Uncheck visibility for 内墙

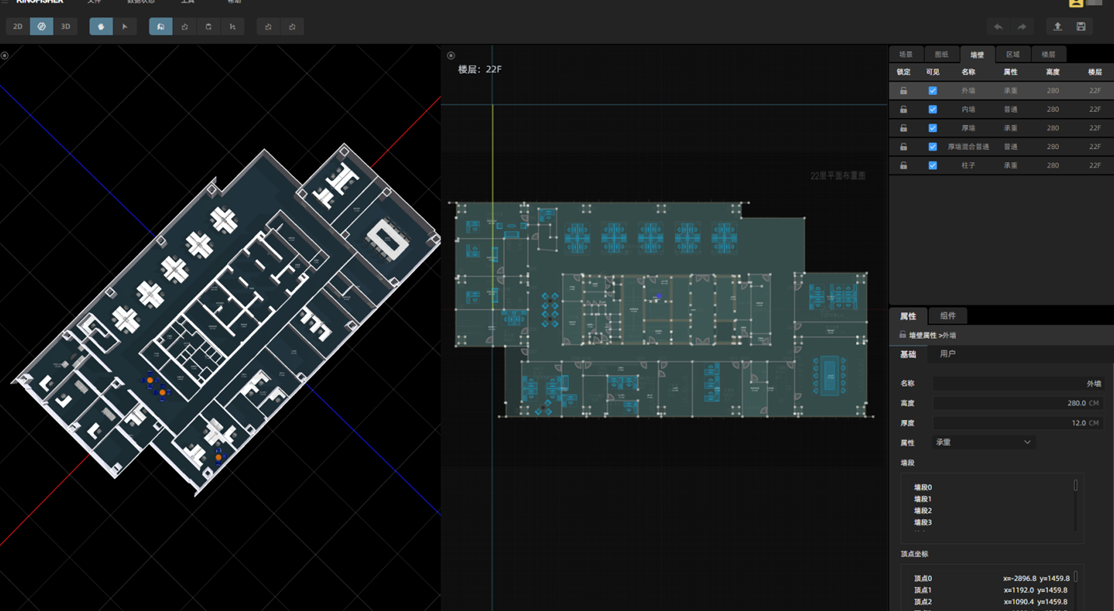pos(933,109)
